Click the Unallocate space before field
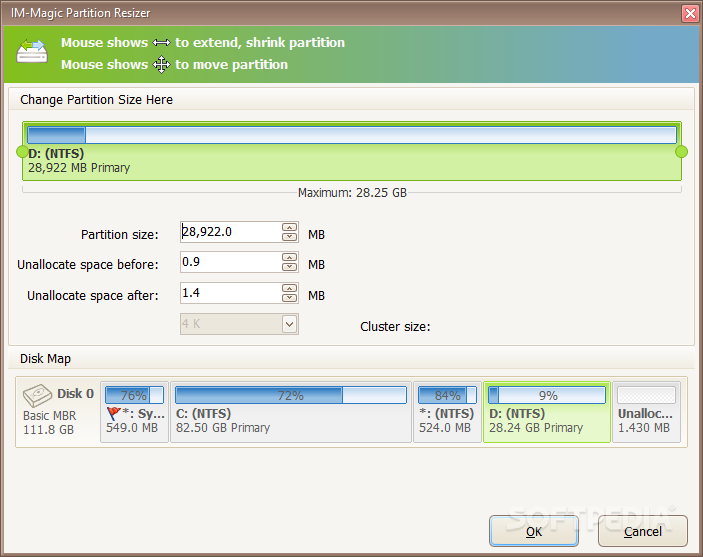This screenshot has width=703, height=557. tap(230, 262)
